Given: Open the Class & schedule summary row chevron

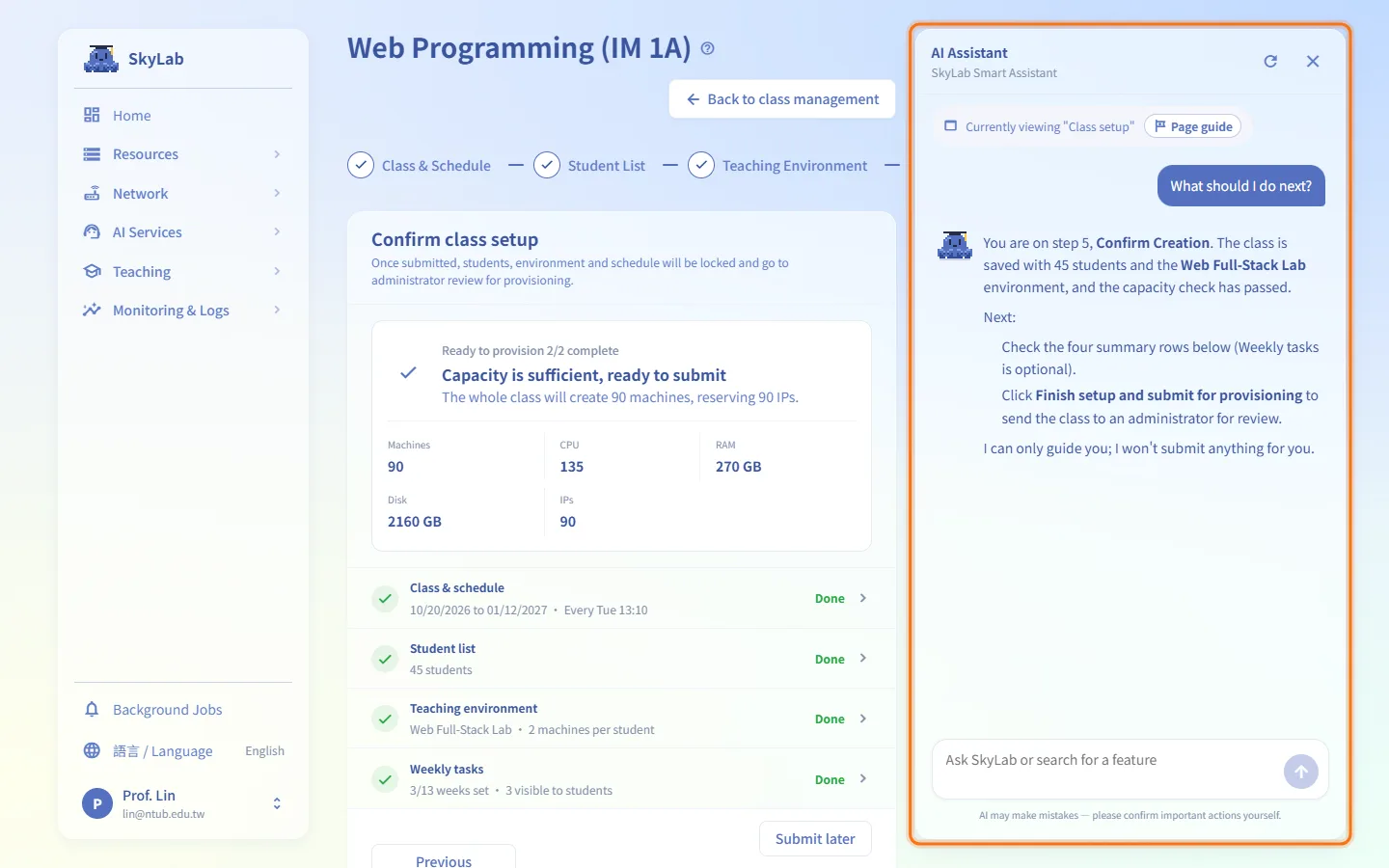Looking at the screenshot, I should (x=863, y=598).
